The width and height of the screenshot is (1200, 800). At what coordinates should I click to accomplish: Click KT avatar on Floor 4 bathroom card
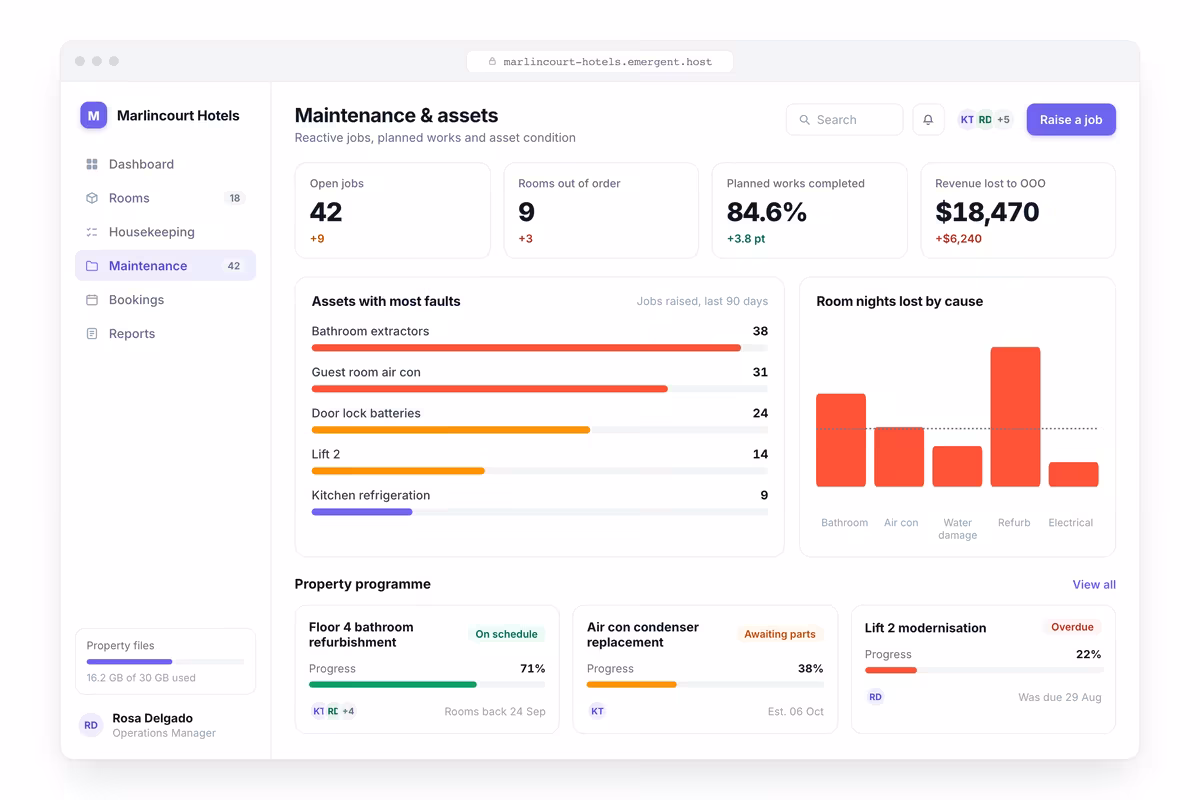click(x=318, y=711)
